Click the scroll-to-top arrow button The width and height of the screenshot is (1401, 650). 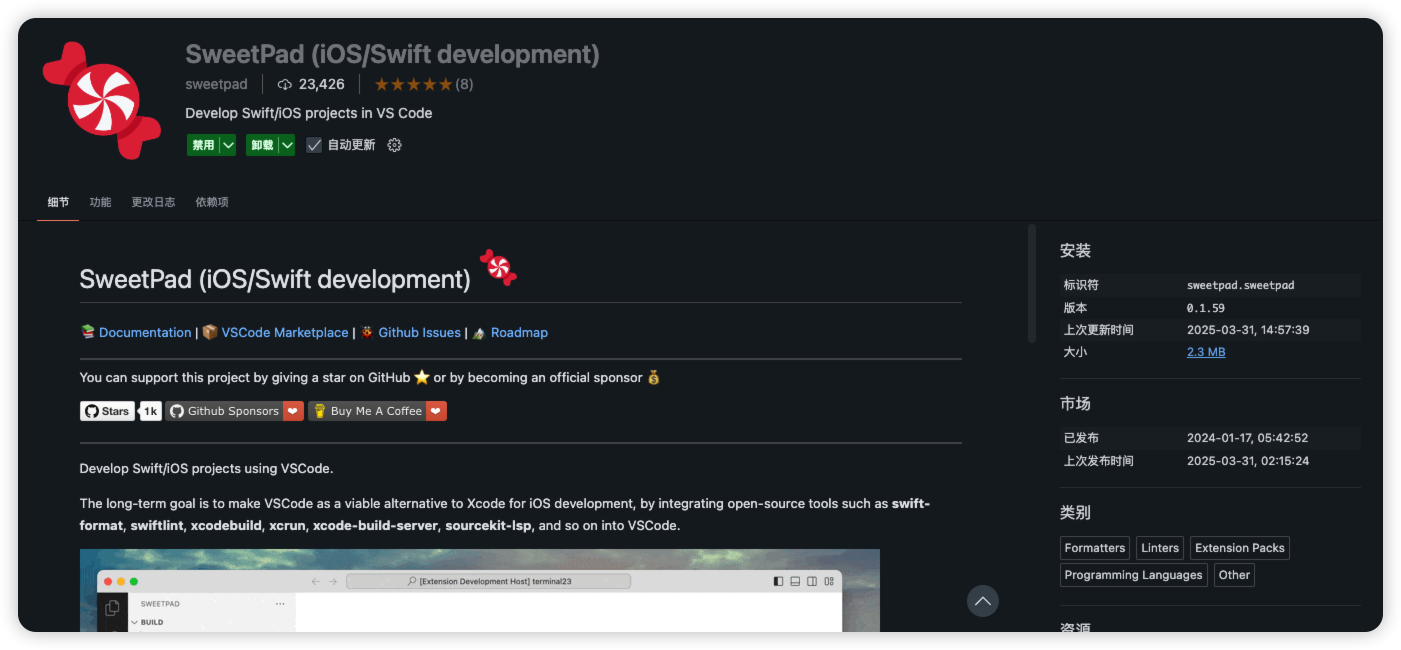[x=983, y=601]
